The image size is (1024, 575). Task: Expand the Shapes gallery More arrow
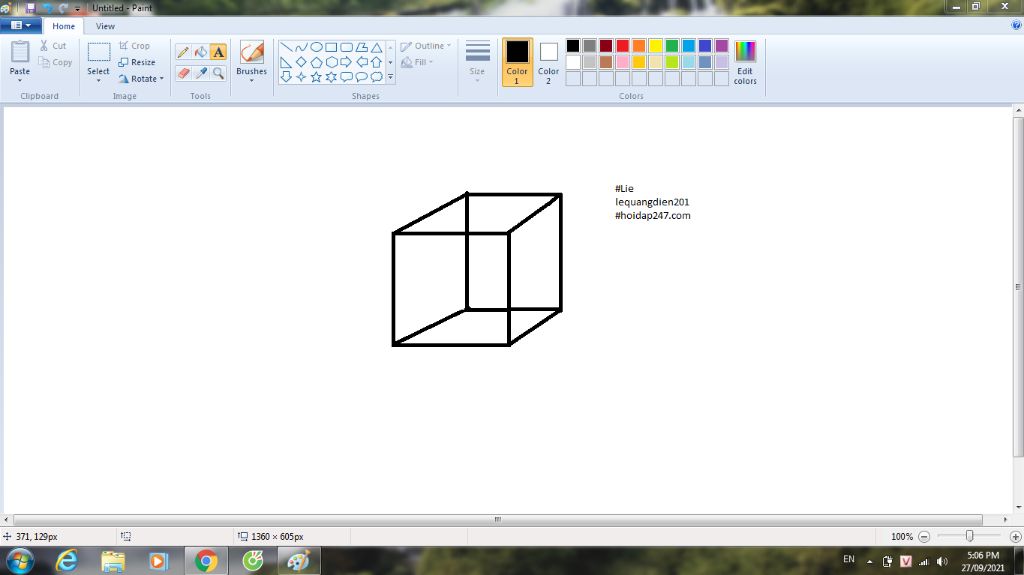(391, 77)
